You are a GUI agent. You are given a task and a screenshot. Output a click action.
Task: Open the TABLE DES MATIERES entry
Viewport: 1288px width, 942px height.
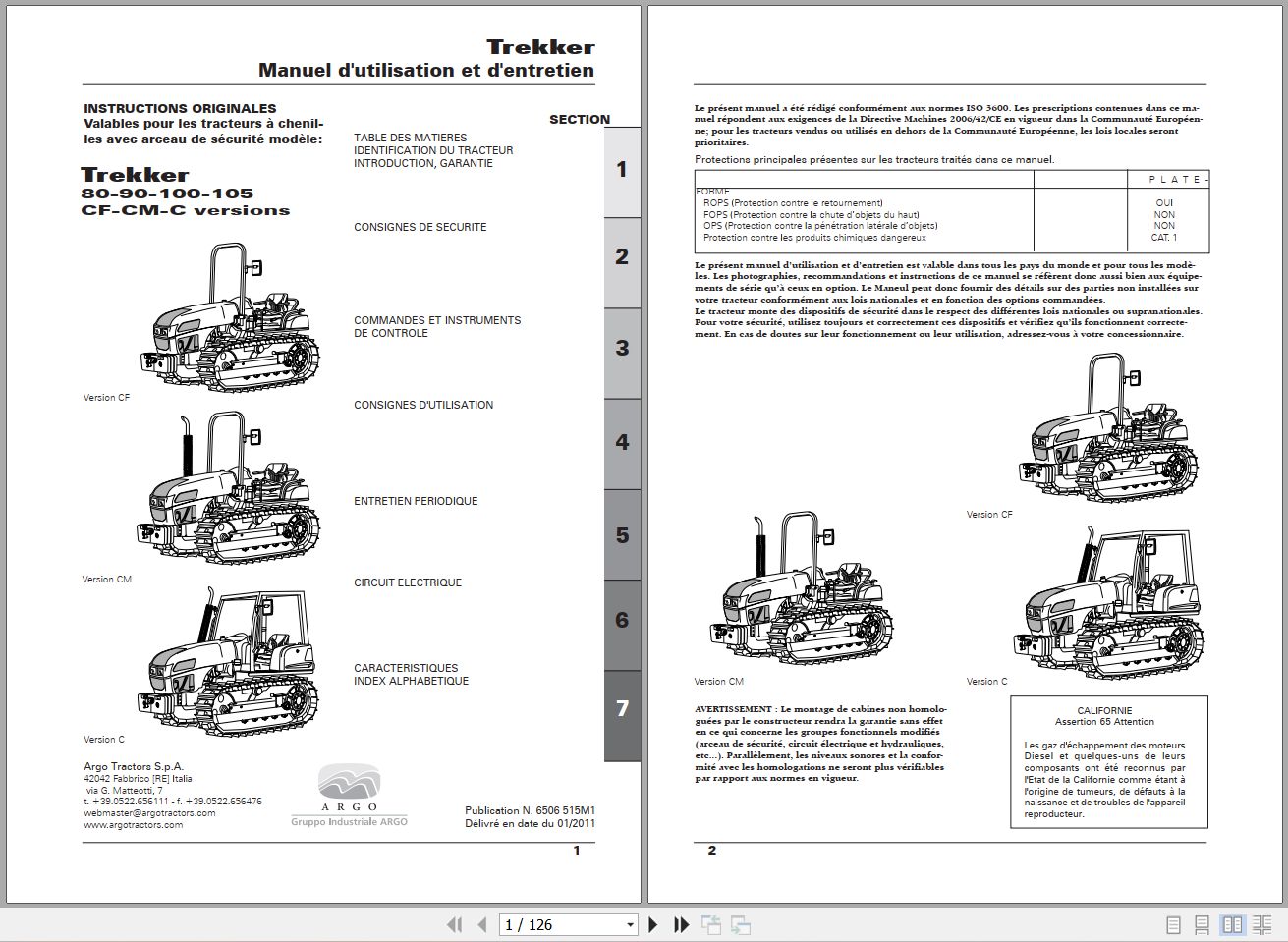pyautogui.click(x=409, y=138)
